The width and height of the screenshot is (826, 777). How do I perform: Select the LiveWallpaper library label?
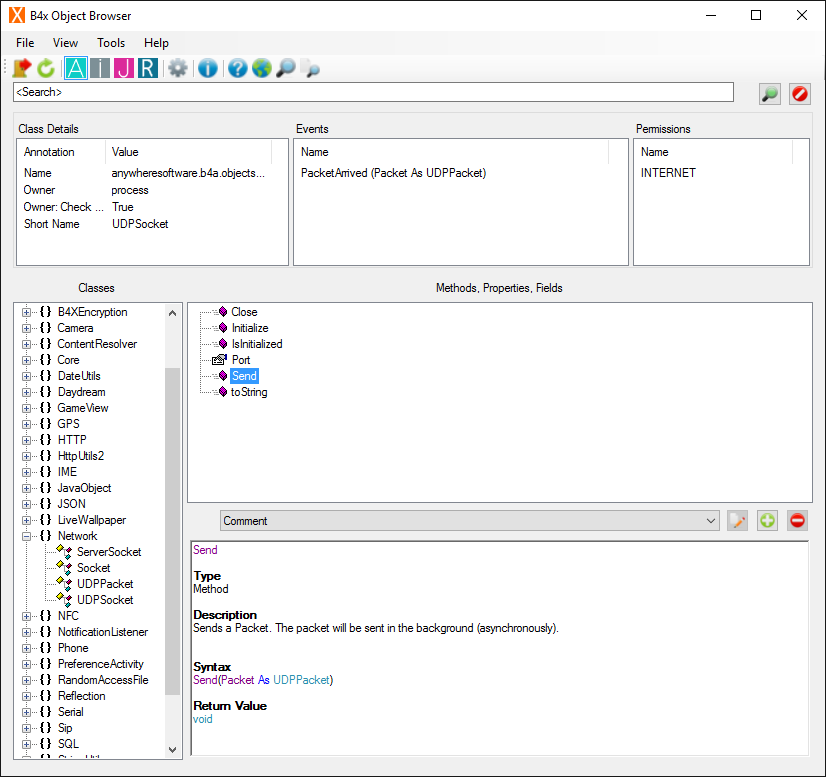(92, 520)
